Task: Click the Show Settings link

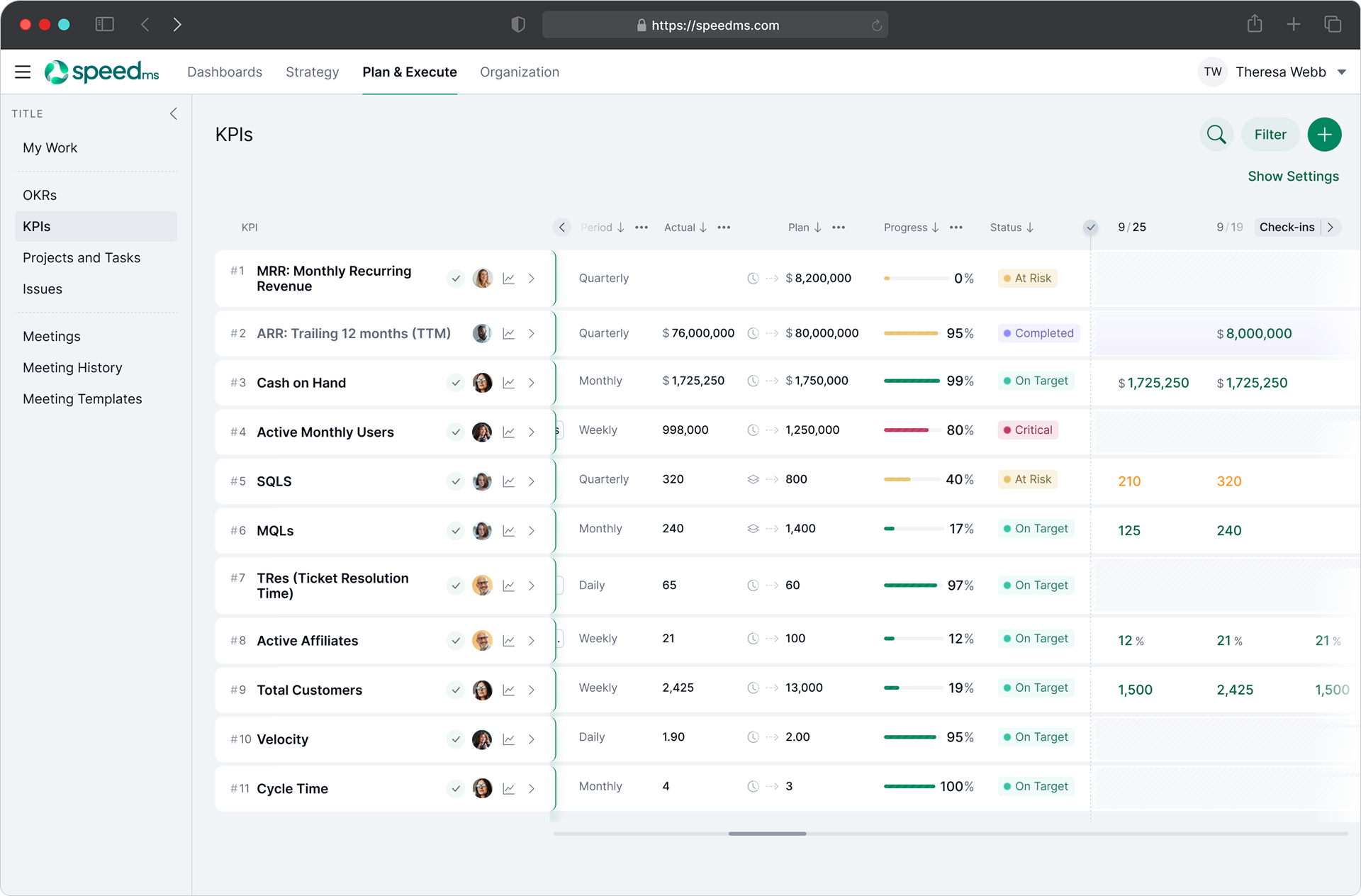Action: click(x=1293, y=177)
